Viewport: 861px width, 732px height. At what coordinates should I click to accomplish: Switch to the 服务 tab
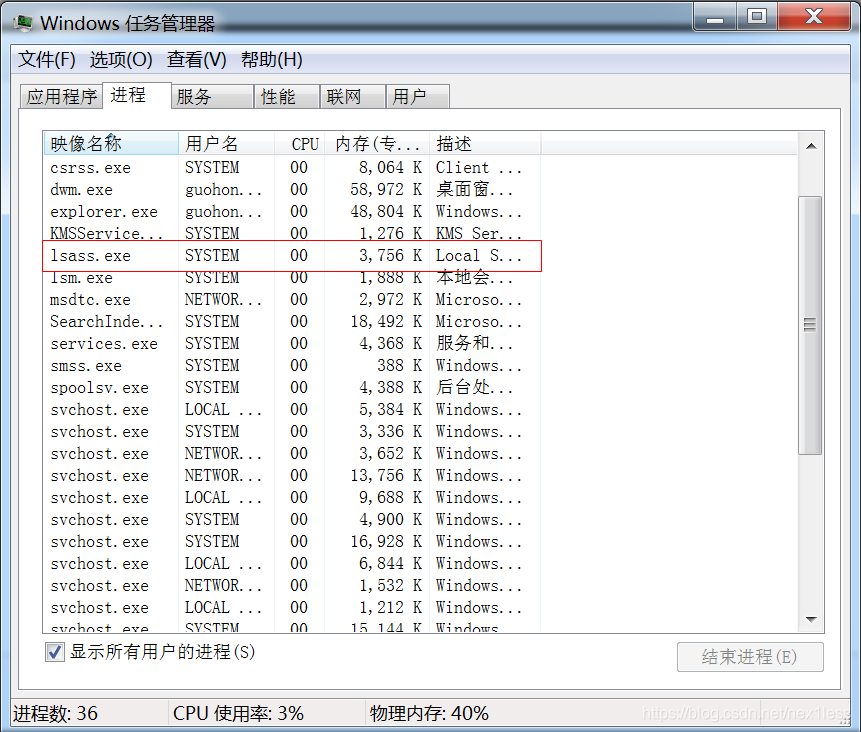point(212,97)
